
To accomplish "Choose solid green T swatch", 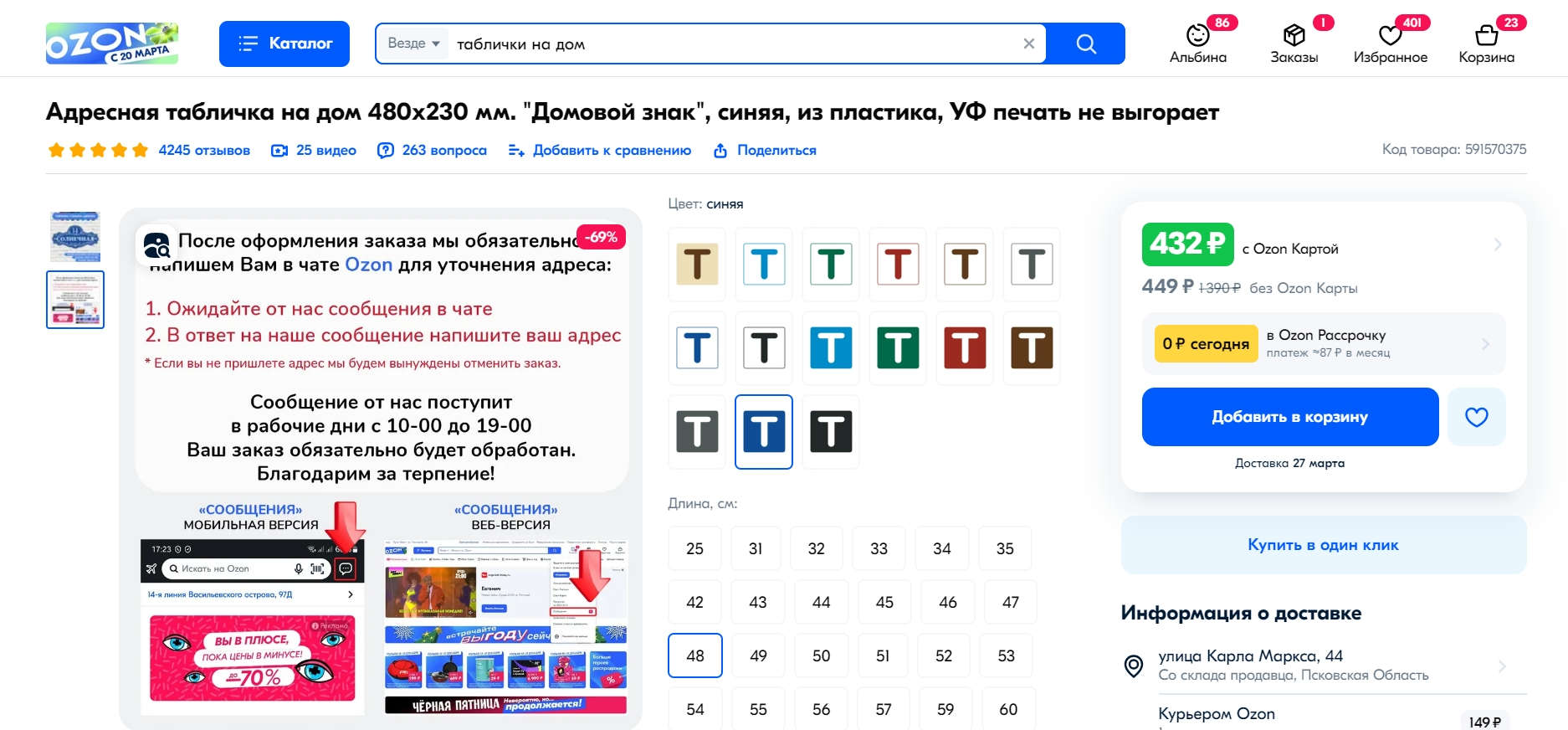I will click(898, 348).
